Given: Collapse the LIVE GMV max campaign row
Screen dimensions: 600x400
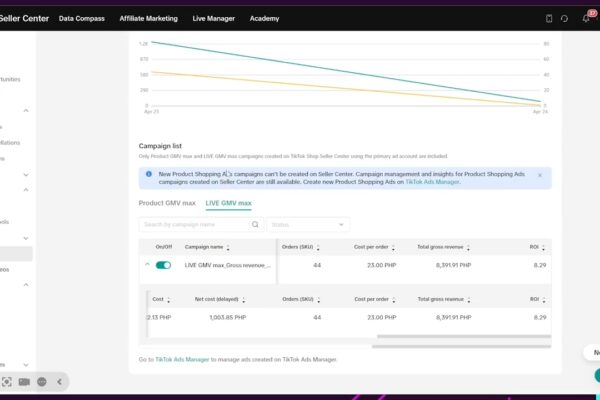Looking at the screenshot, I should click(147, 264).
